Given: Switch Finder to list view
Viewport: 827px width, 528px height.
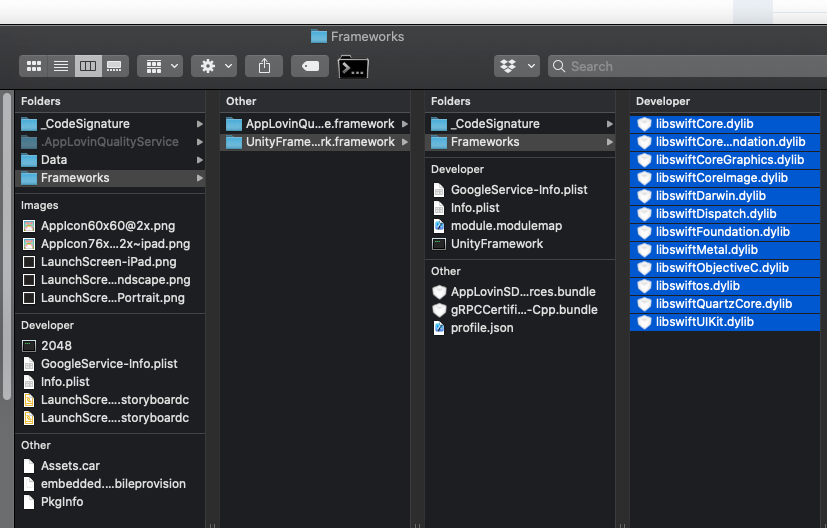Looking at the screenshot, I should 61,66.
